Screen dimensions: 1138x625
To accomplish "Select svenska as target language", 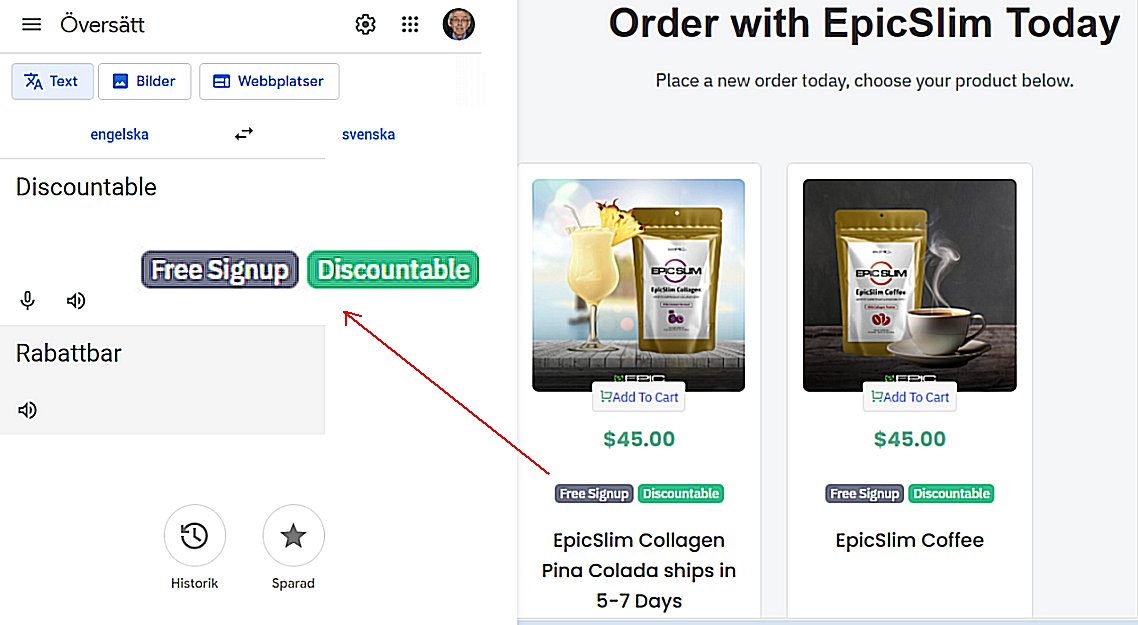I will 369,134.
